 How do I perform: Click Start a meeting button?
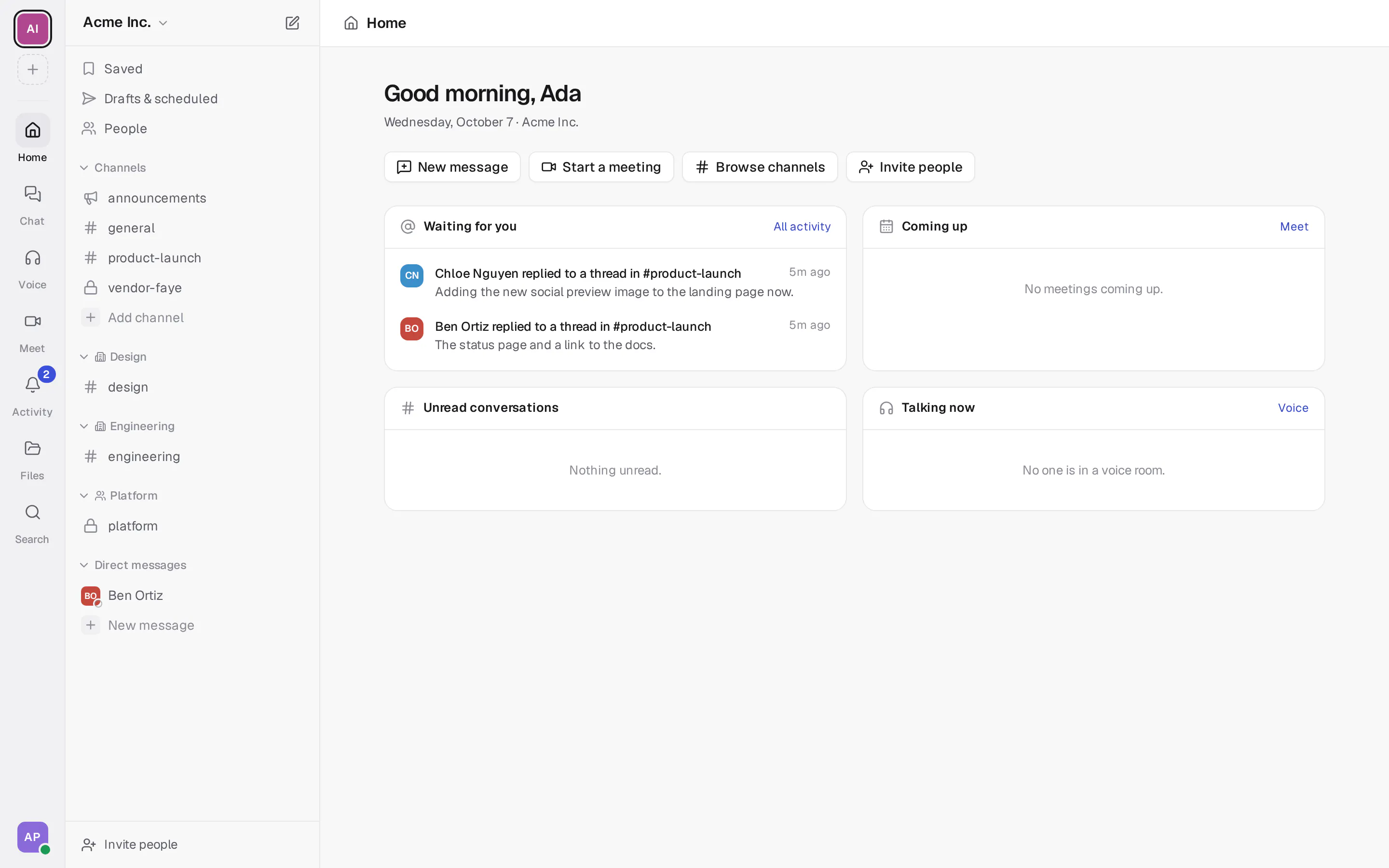pos(601,167)
